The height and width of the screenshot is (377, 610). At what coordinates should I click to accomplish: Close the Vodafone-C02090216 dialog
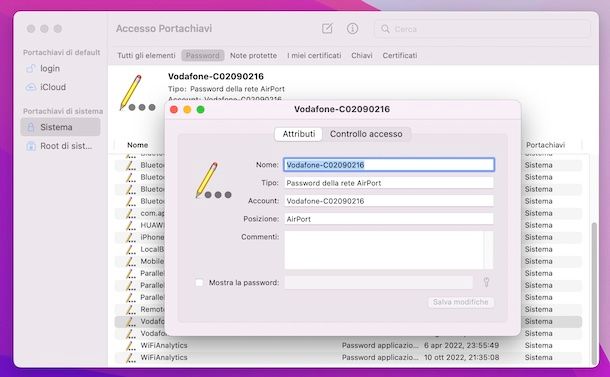(x=174, y=110)
